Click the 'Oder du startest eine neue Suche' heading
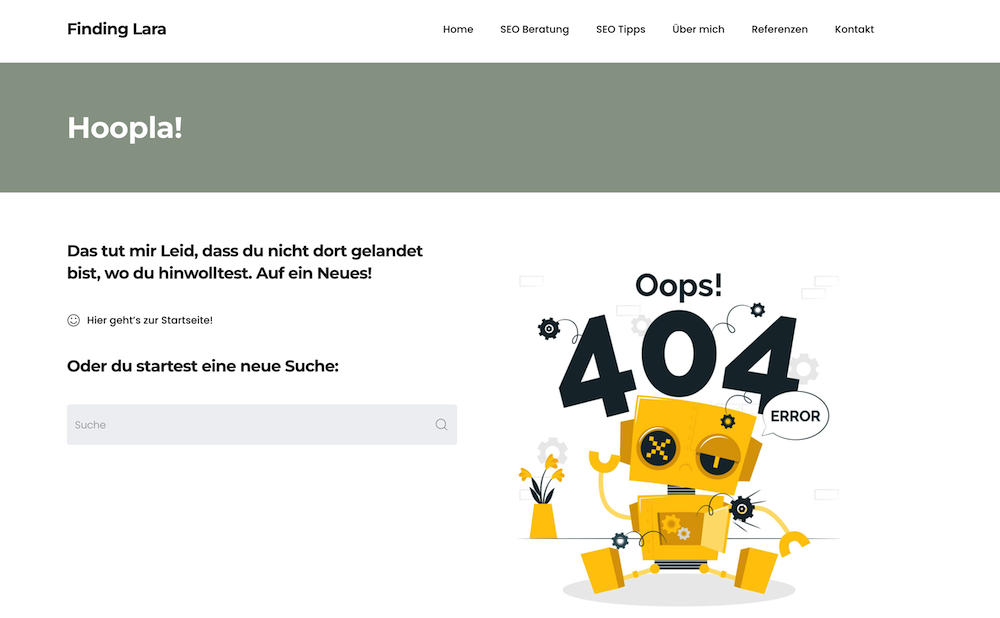The height and width of the screenshot is (618, 1000). (x=203, y=366)
